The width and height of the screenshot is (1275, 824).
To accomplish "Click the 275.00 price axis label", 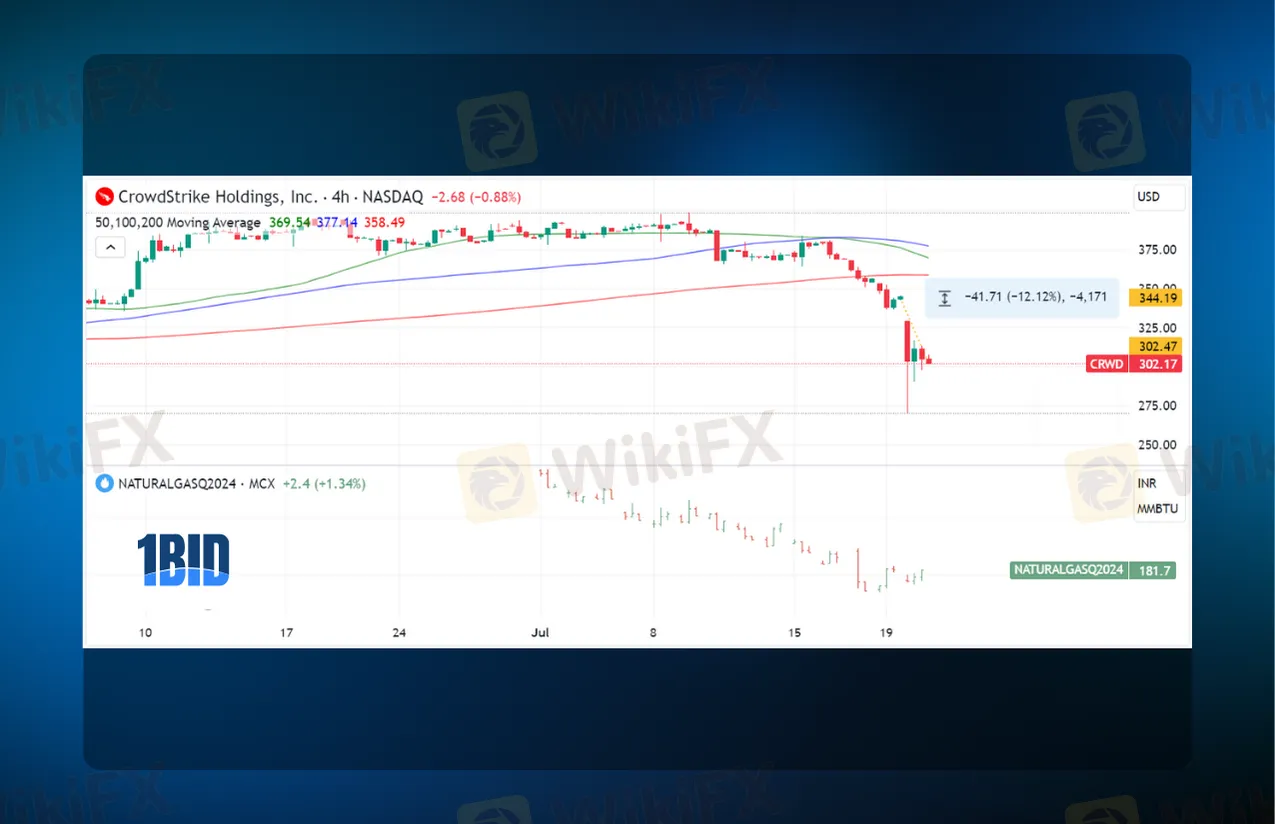I will [1157, 406].
